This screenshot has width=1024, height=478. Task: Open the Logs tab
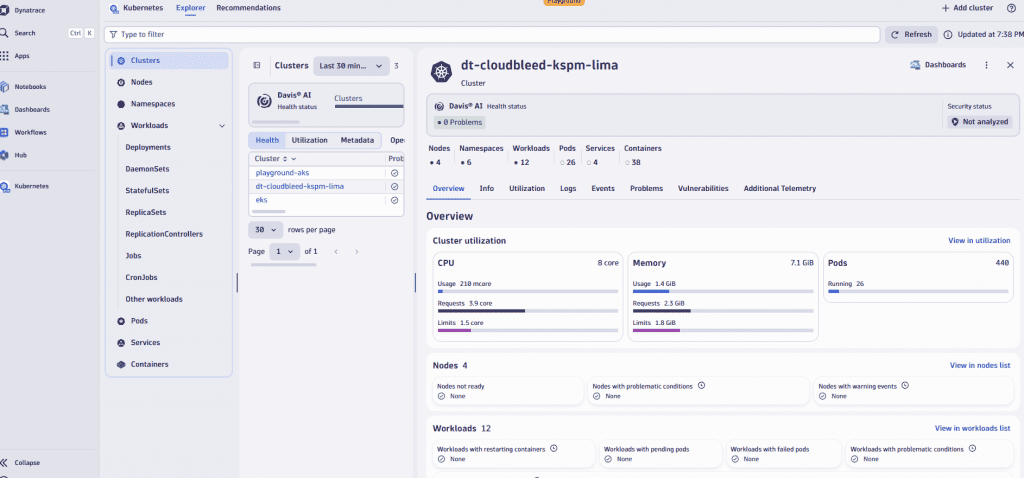pyautogui.click(x=568, y=188)
